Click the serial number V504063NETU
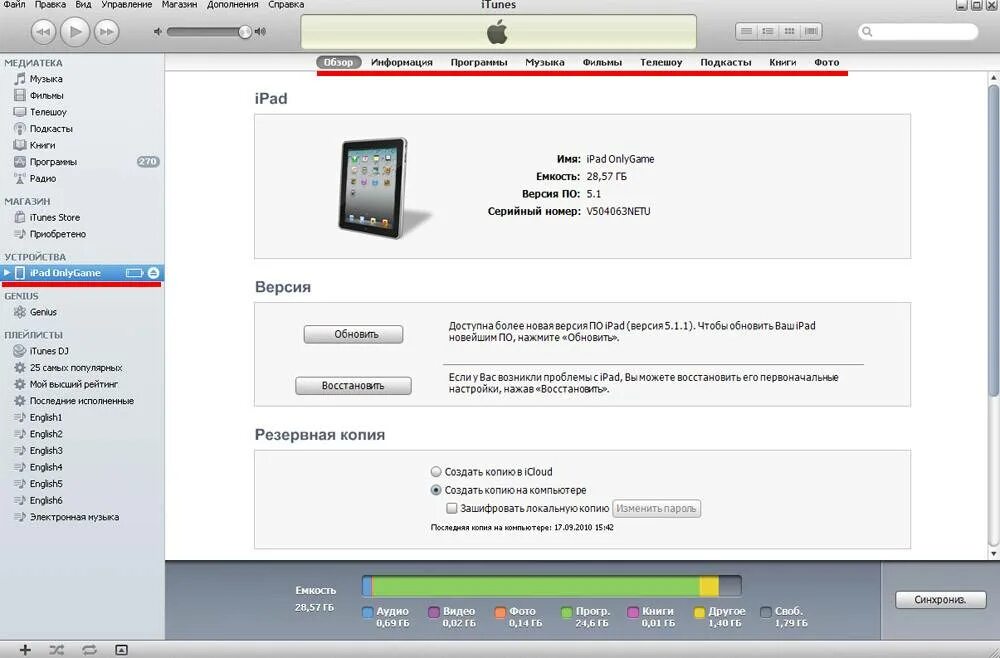This screenshot has height=658, width=1000. [x=618, y=212]
